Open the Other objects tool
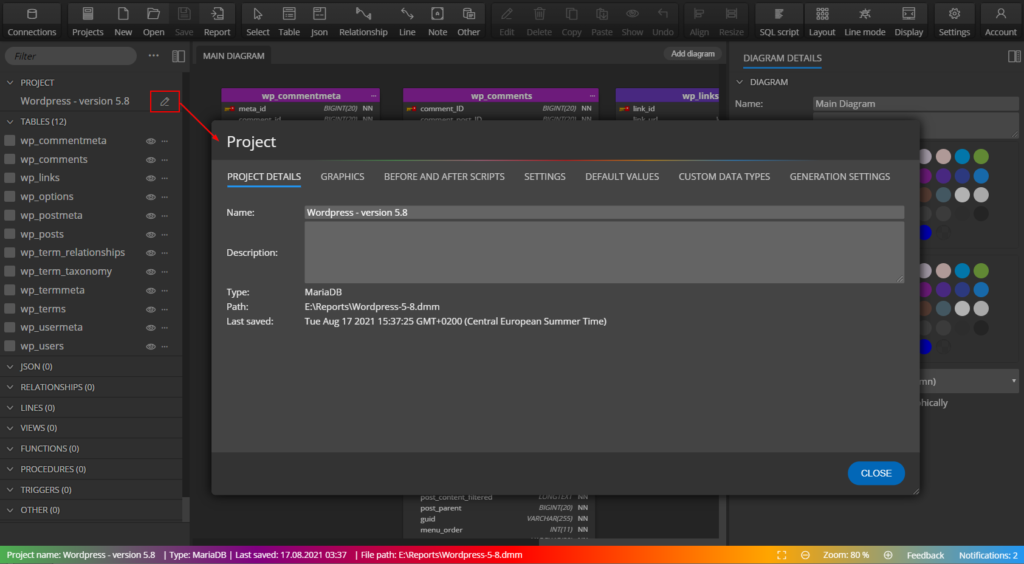Viewport: 1024px width, 564px height. (468, 21)
